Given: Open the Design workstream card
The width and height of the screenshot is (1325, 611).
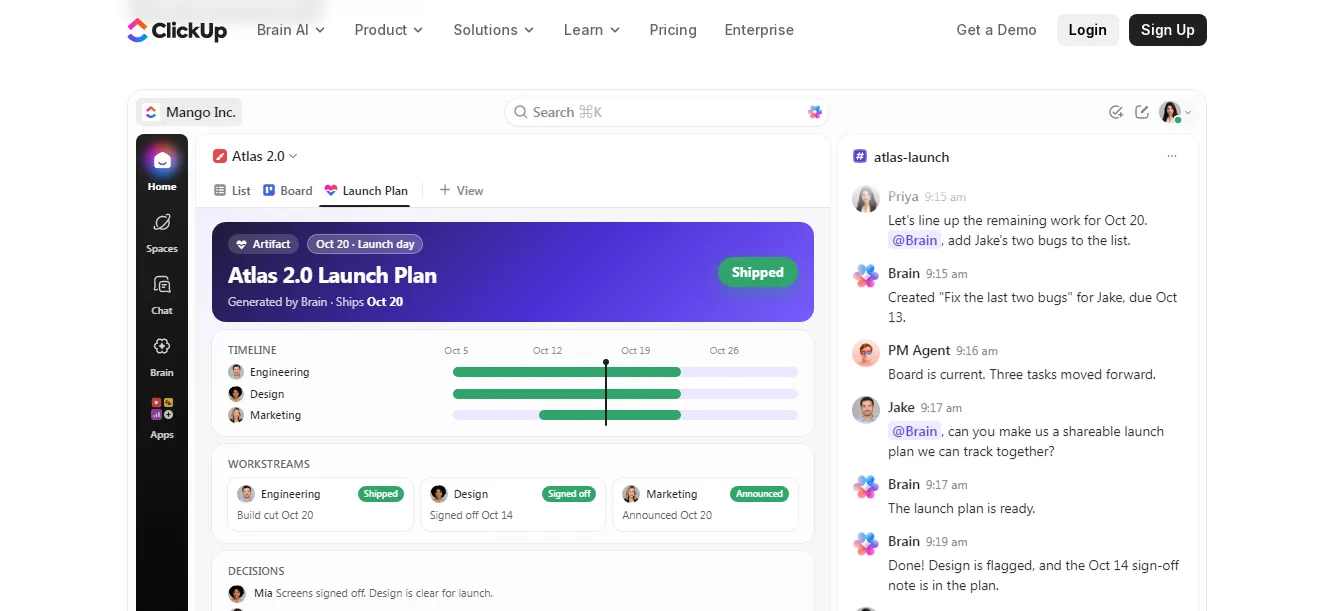Looking at the screenshot, I should point(513,504).
